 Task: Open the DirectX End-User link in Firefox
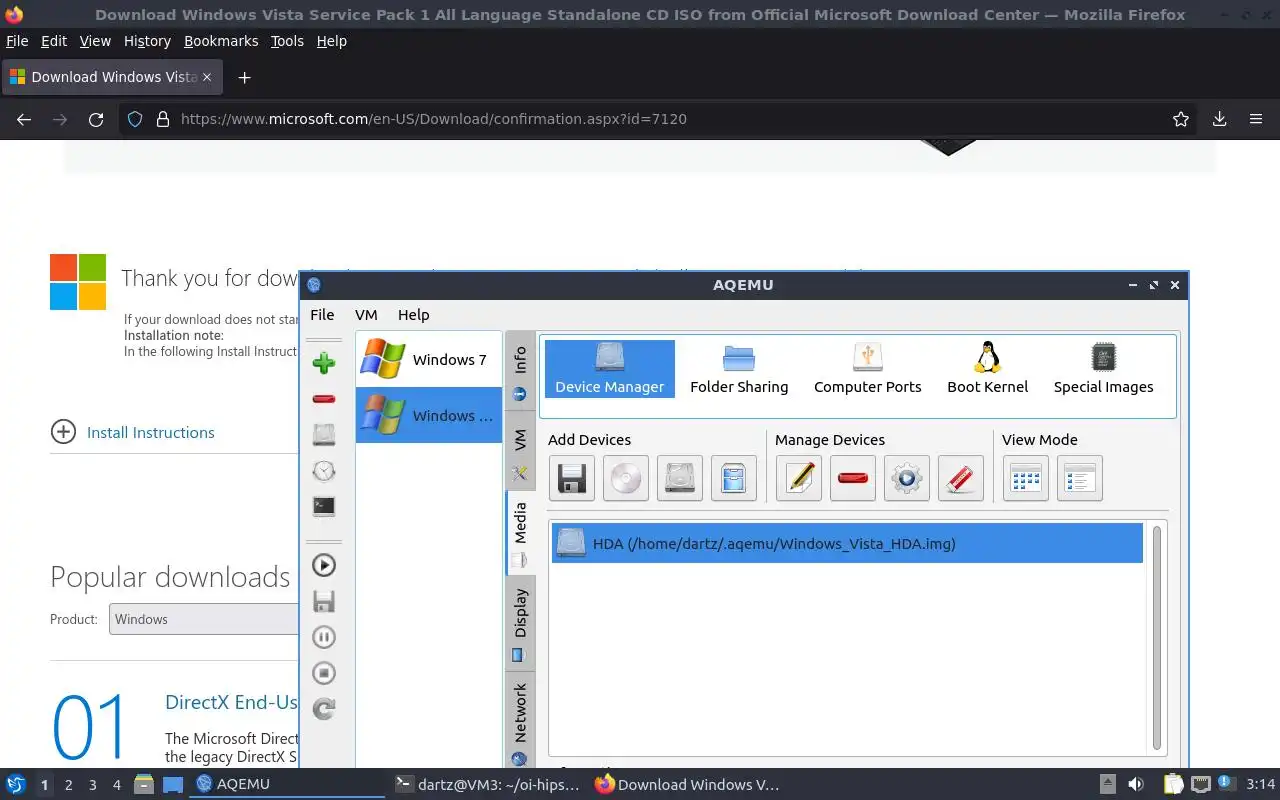pos(231,702)
